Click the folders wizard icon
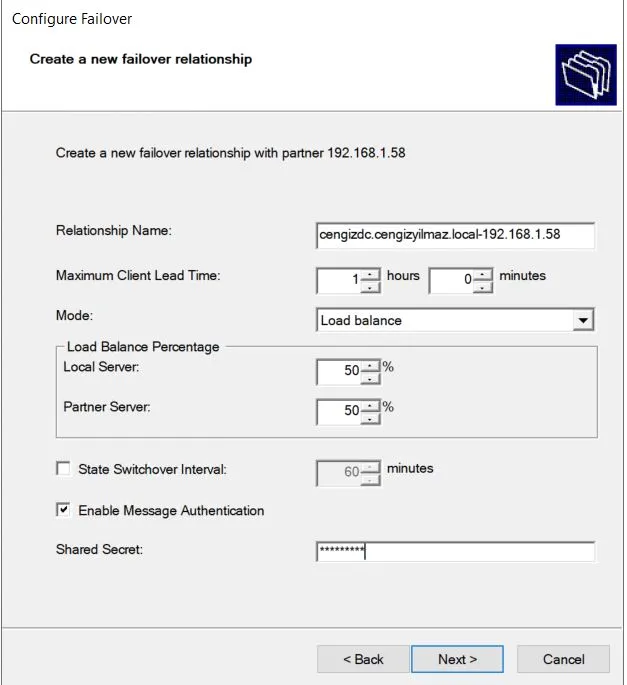Screen dimensions: 627x685 (x=586, y=75)
